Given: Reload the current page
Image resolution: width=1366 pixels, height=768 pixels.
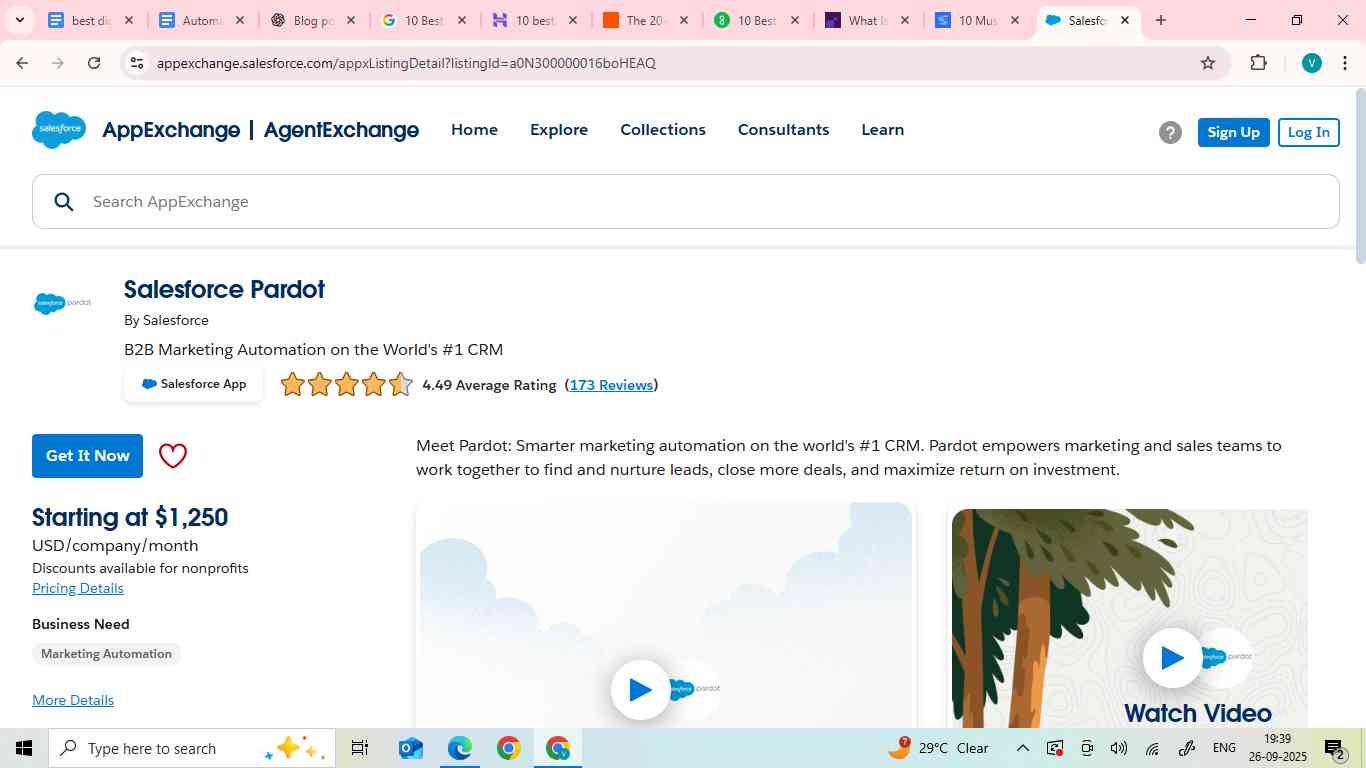Looking at the screenshot, I should 93,62.
